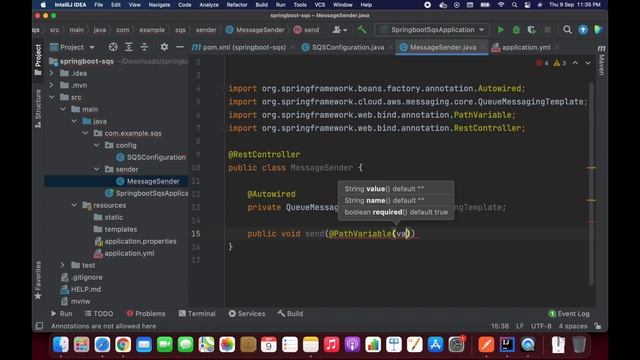Screen dimensions: 640x360
Task: Click the read-only lock icon in status bar
Action: click(x=598, y=326)
